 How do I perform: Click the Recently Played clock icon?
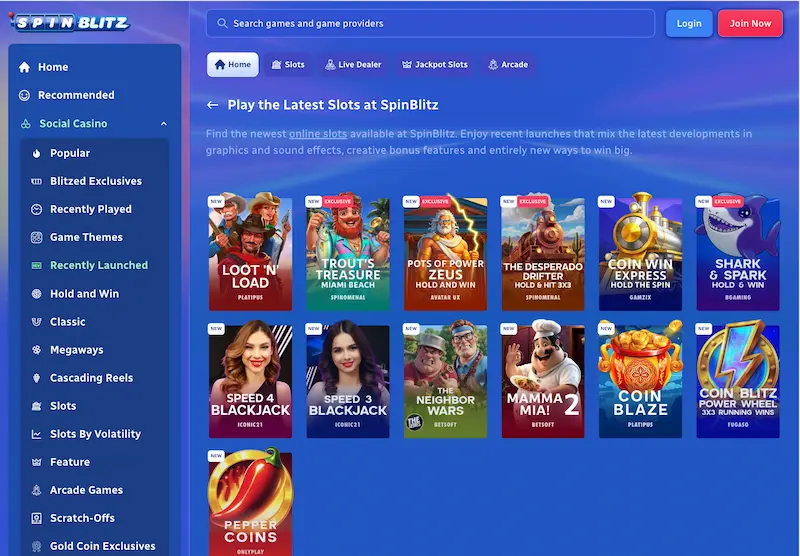point(36,210)
